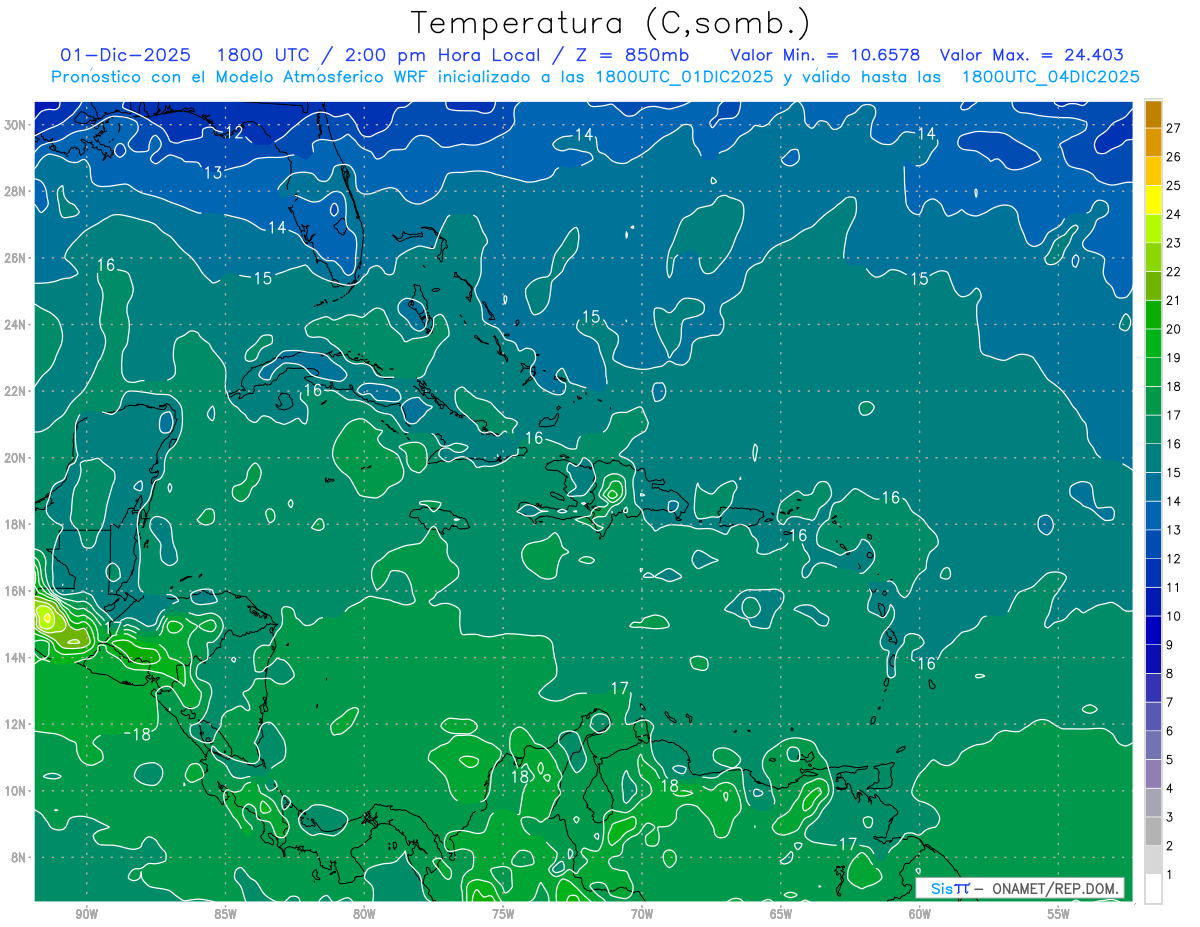Click the 8N latitude axis label

(20, 858)
